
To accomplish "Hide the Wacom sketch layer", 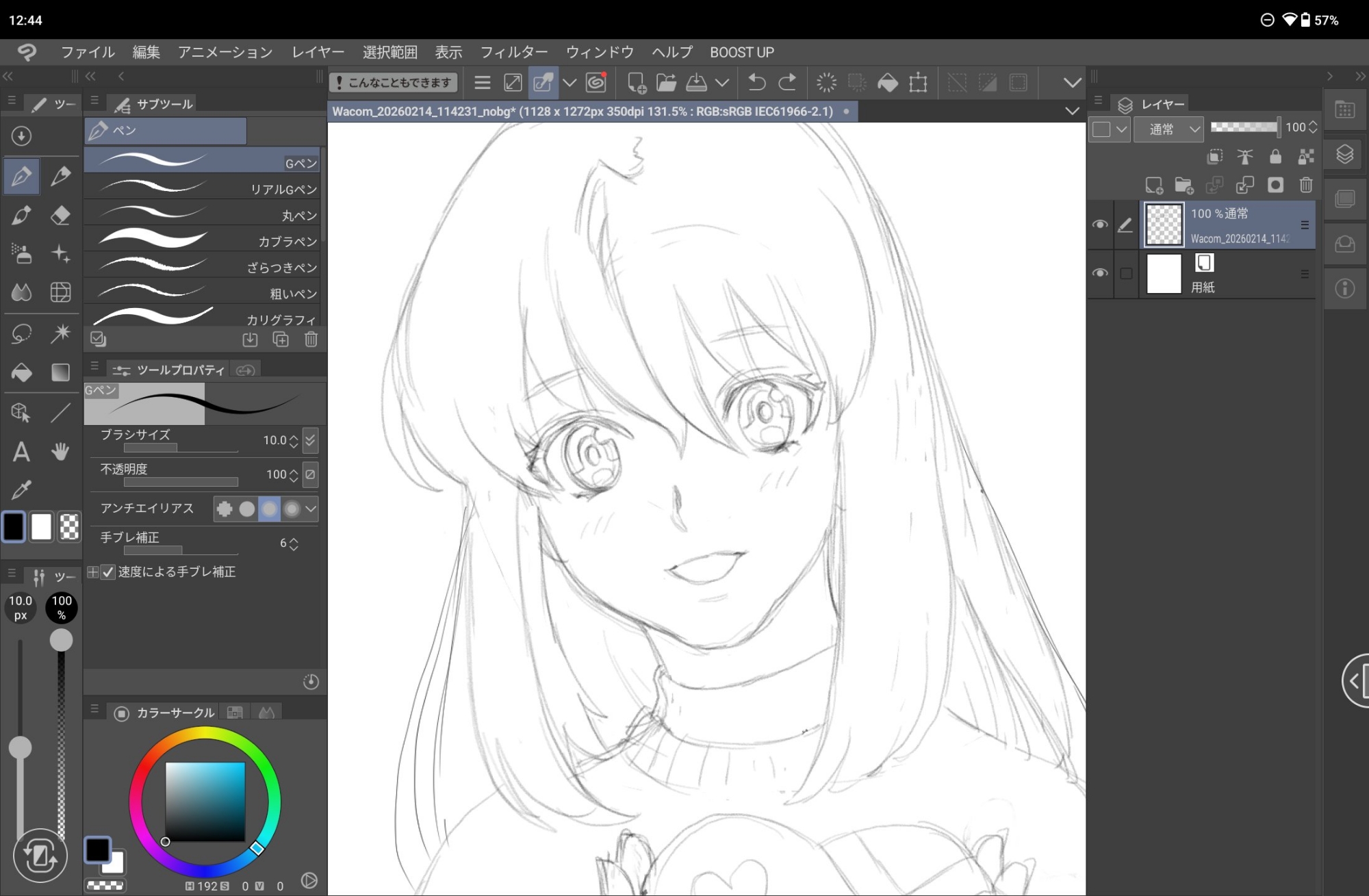I will click(1100, 225).
